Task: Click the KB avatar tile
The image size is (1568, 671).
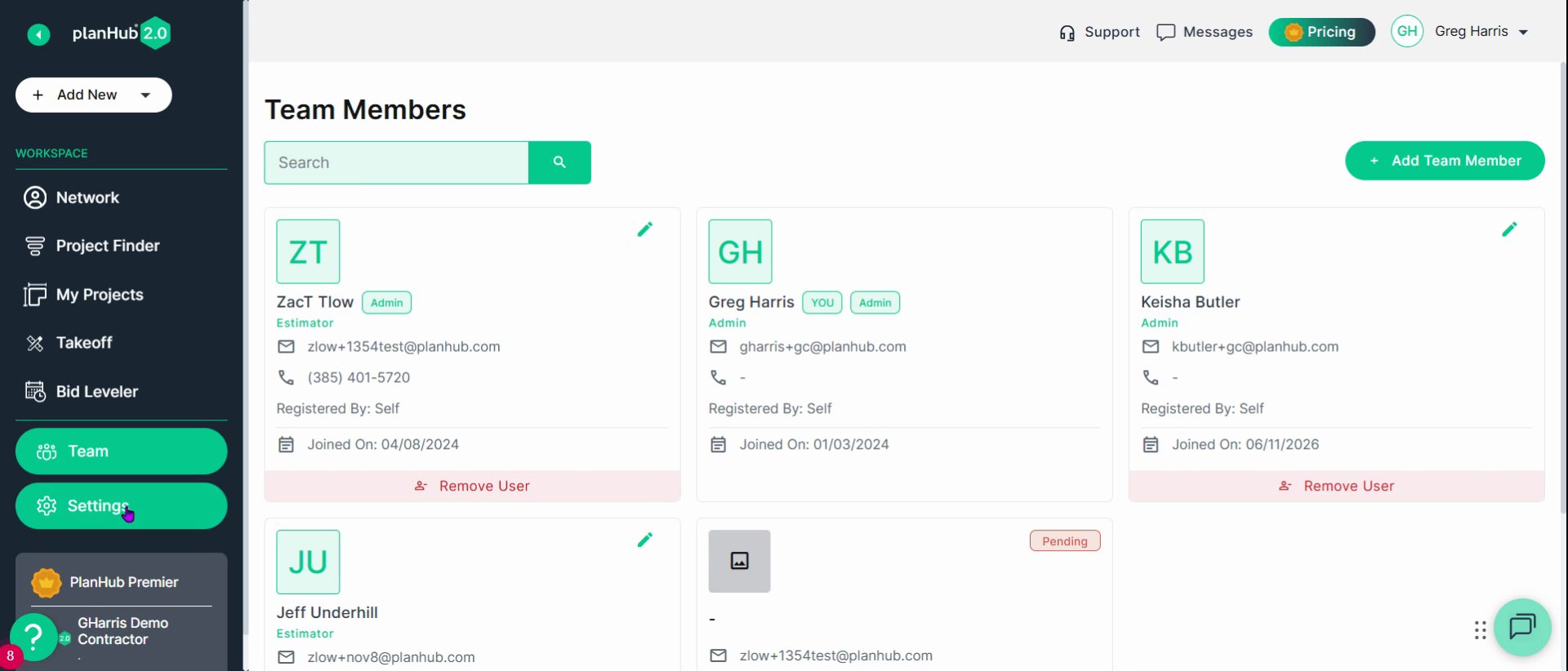Action: [1172, 251]
